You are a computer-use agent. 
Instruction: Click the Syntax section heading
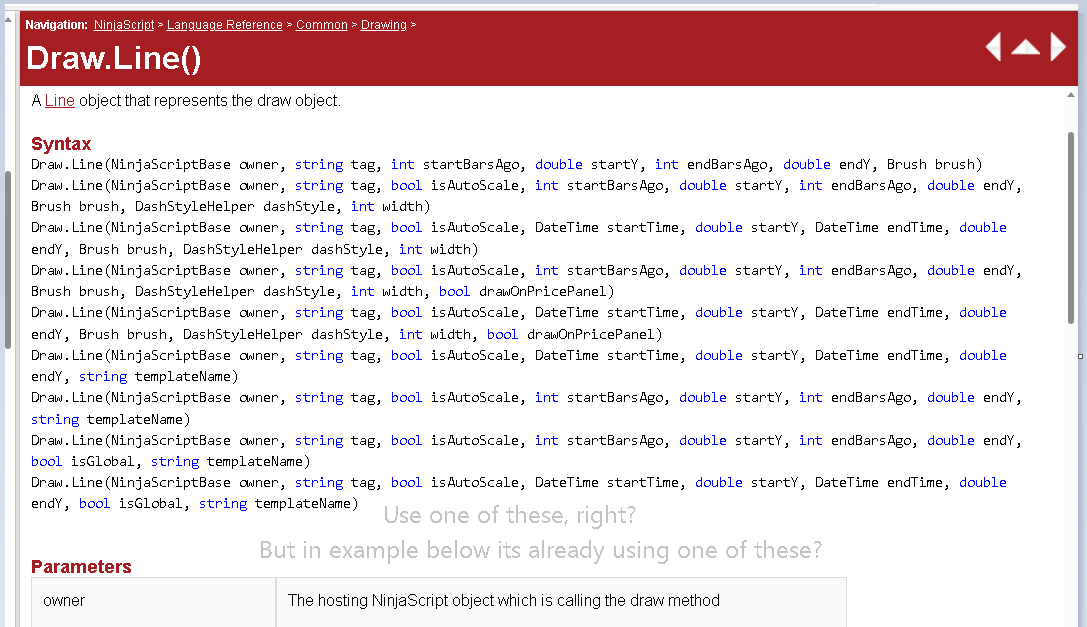pyautogui.click(x=61, y=144)
